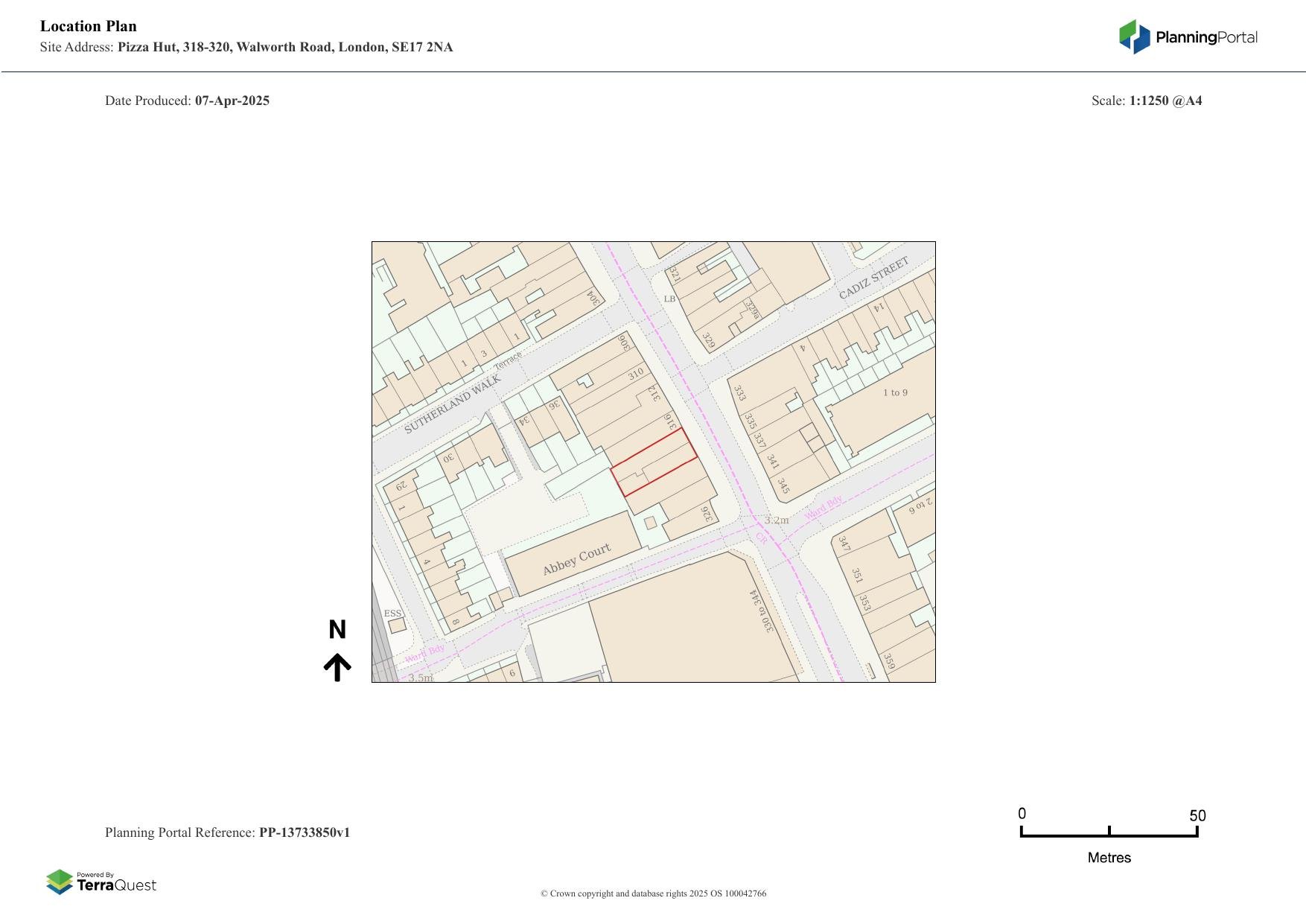Image resolution: width=1306 pixels, height=924 pixels.
Task: Select the red outlined site boundary
Action: point(654,462)
